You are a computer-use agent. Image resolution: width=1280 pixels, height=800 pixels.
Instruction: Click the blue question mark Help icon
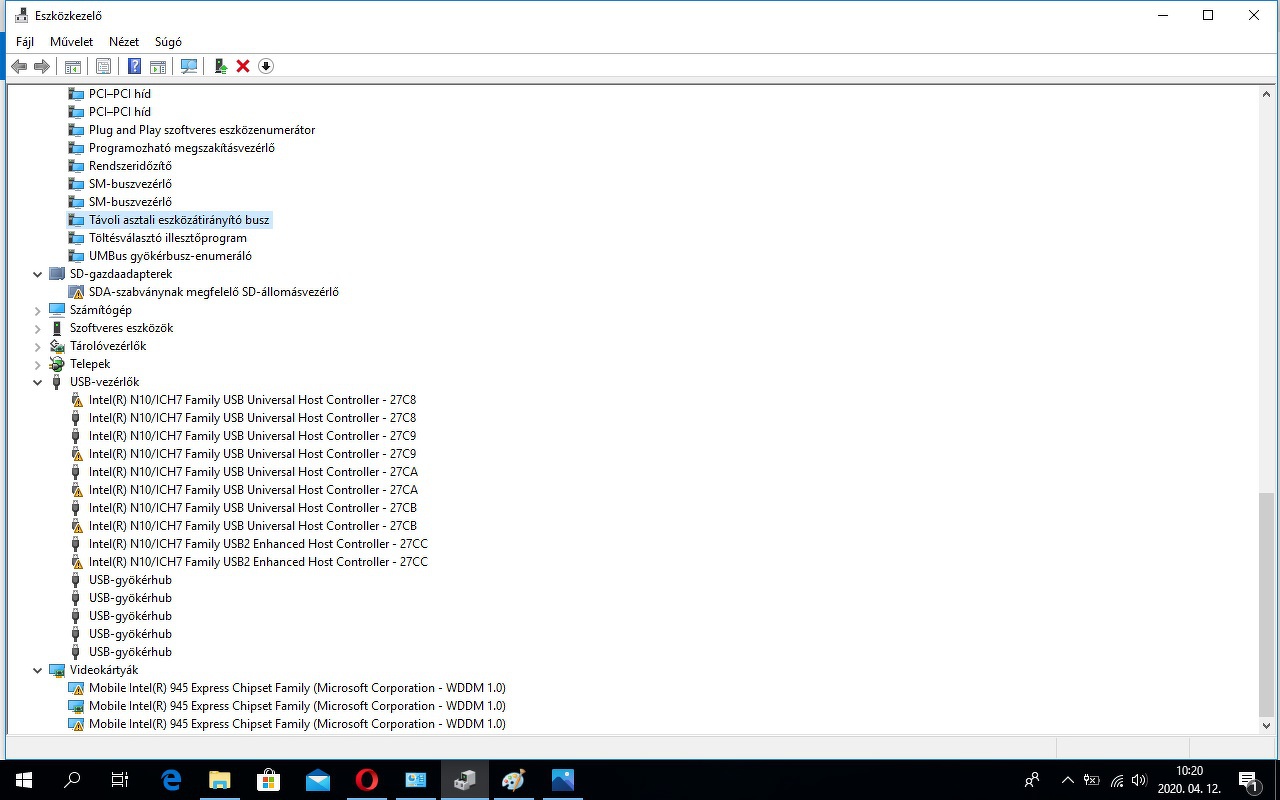[134, 66]
